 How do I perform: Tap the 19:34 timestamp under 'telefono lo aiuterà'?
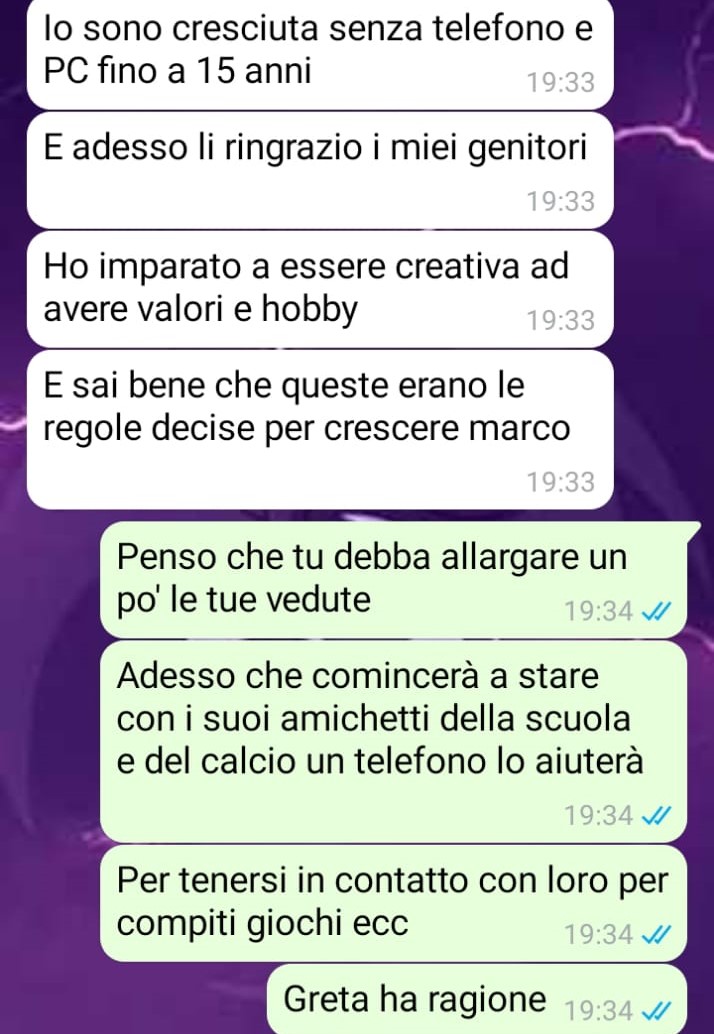coord(599,816)
